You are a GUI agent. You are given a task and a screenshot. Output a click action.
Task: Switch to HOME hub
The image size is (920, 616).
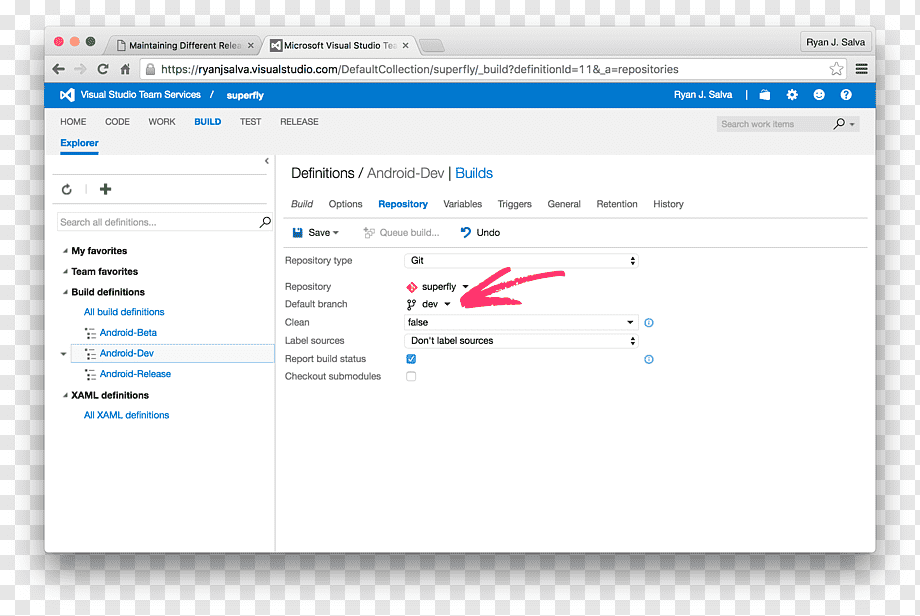tap(73, 121)
